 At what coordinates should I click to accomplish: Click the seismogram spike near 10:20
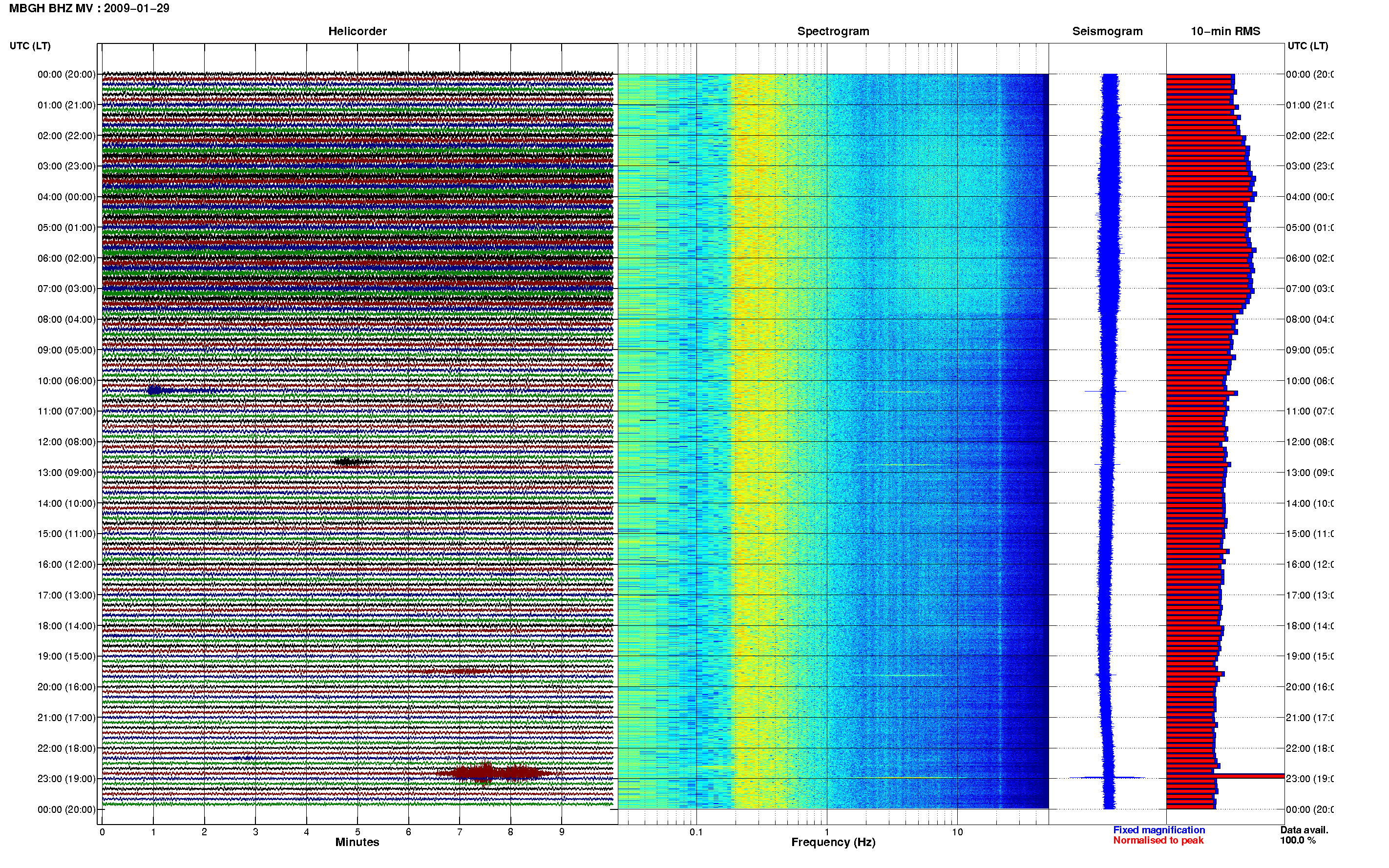click(x=1105, y=391)
